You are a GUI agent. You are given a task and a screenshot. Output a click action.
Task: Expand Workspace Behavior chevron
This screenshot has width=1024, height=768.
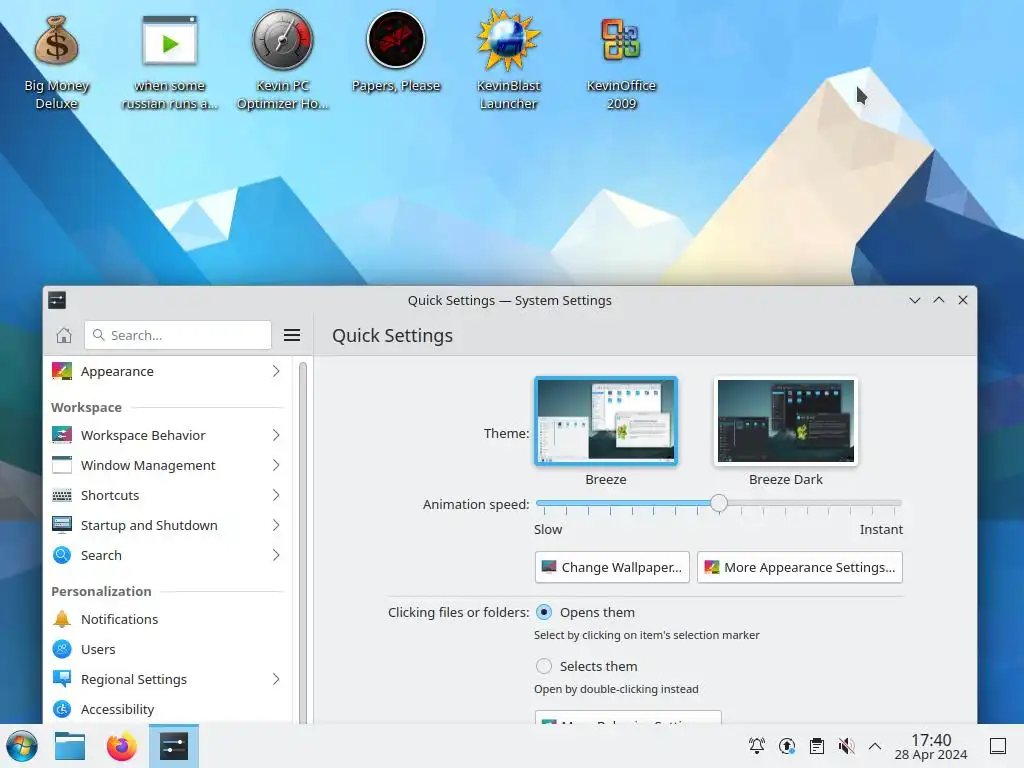[x=276, y=435]
